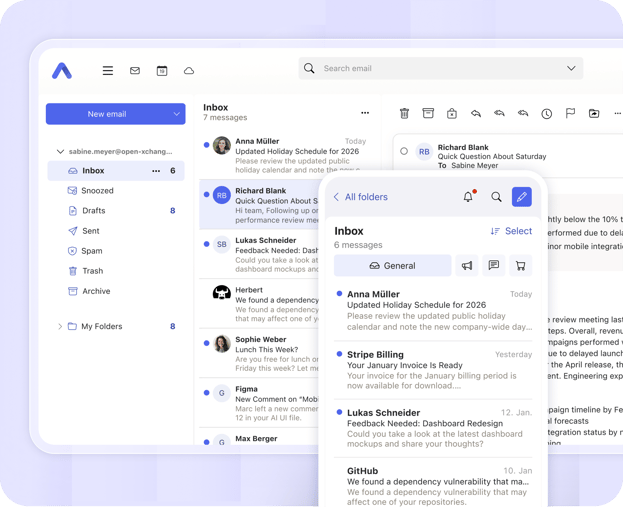
Task: Open the Figma New Comment email
Action: pos(259,403)
